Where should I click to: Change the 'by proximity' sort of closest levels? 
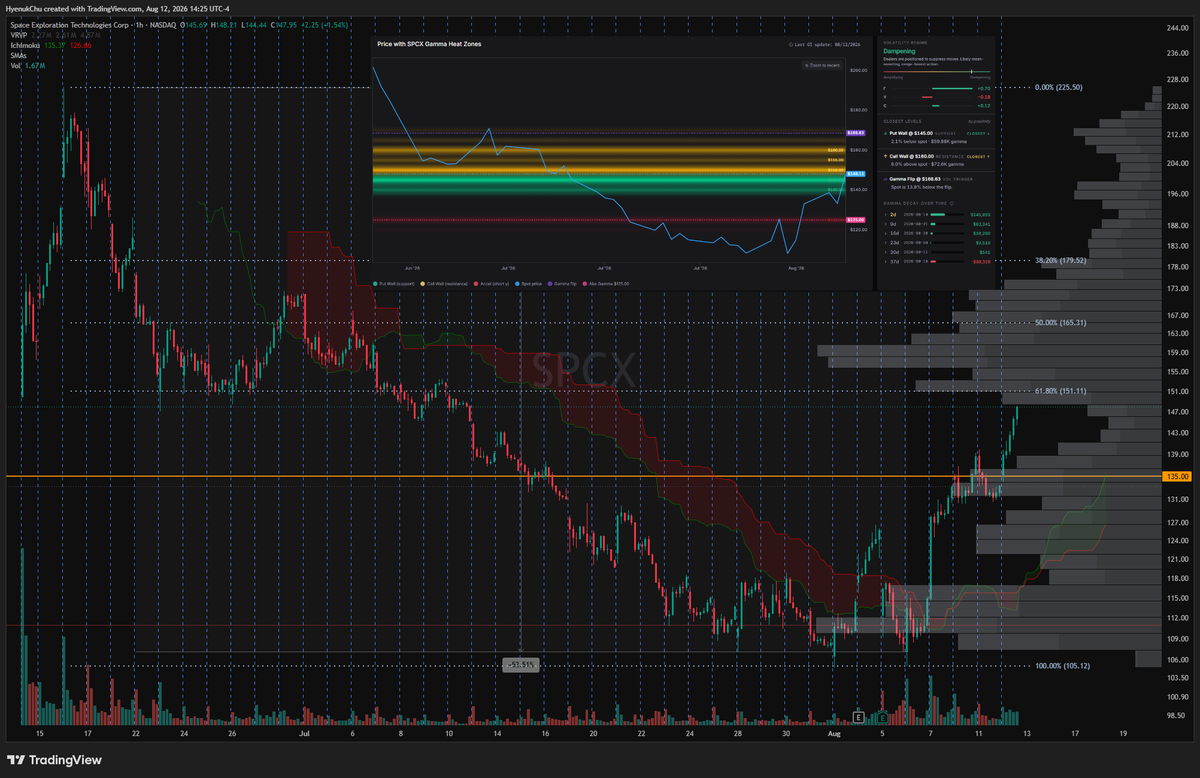979,121
